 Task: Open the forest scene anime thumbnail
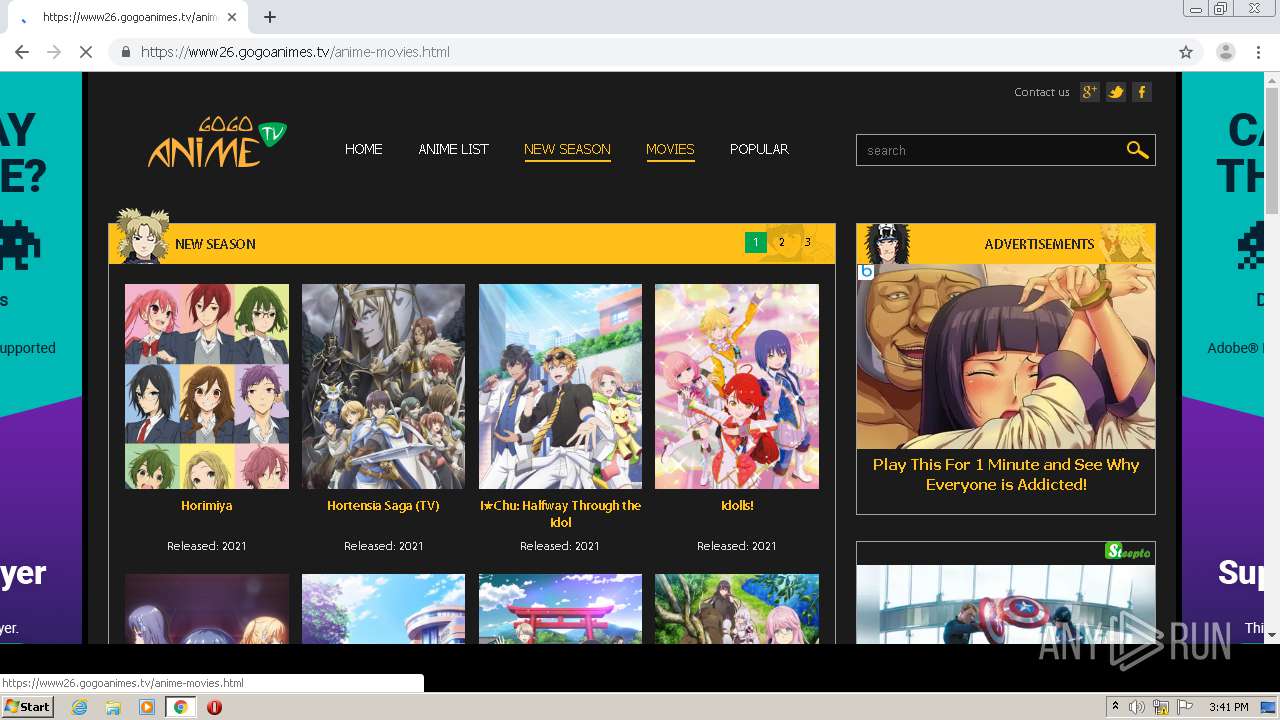pyautogui.click(x=737, y=609)
